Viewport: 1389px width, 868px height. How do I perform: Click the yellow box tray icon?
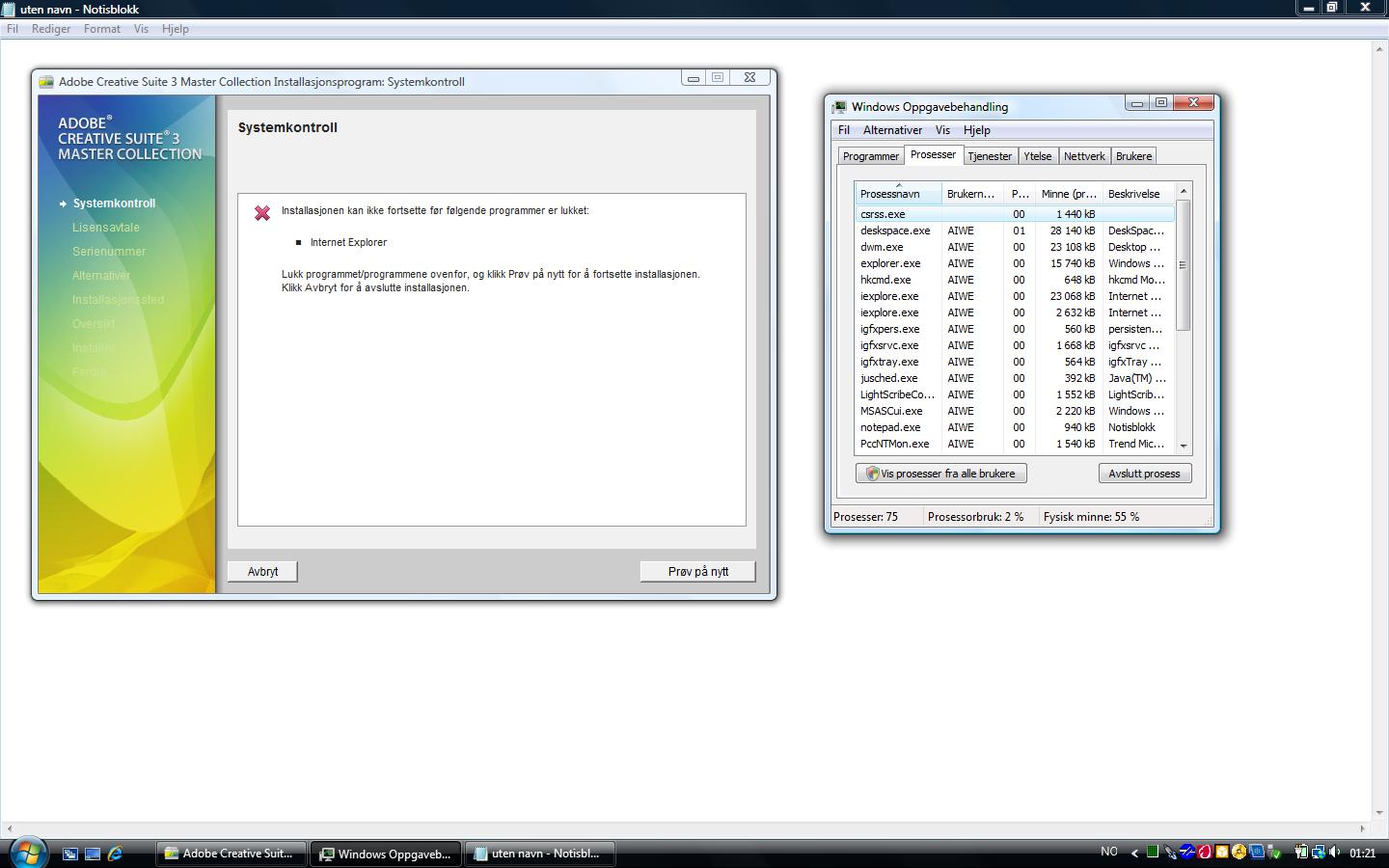[1222, 852]
